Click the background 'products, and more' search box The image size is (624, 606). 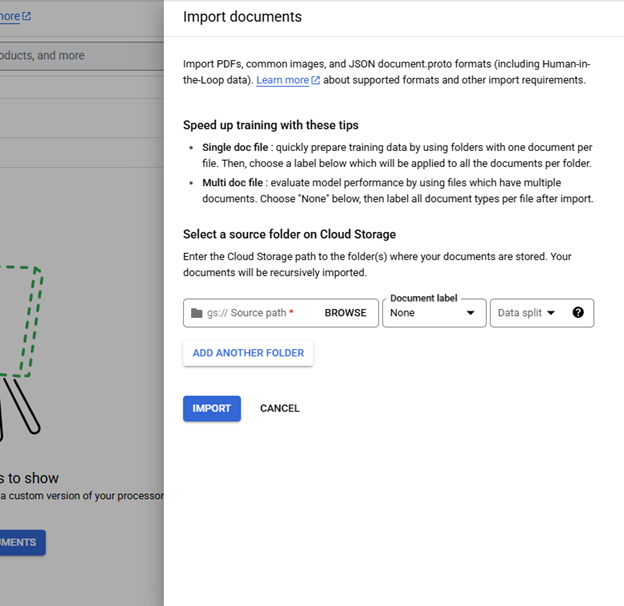(x=60, y=55)
